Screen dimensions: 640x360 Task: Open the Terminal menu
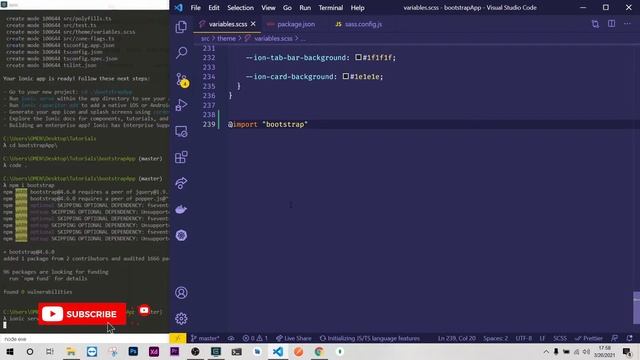[330, 8]
